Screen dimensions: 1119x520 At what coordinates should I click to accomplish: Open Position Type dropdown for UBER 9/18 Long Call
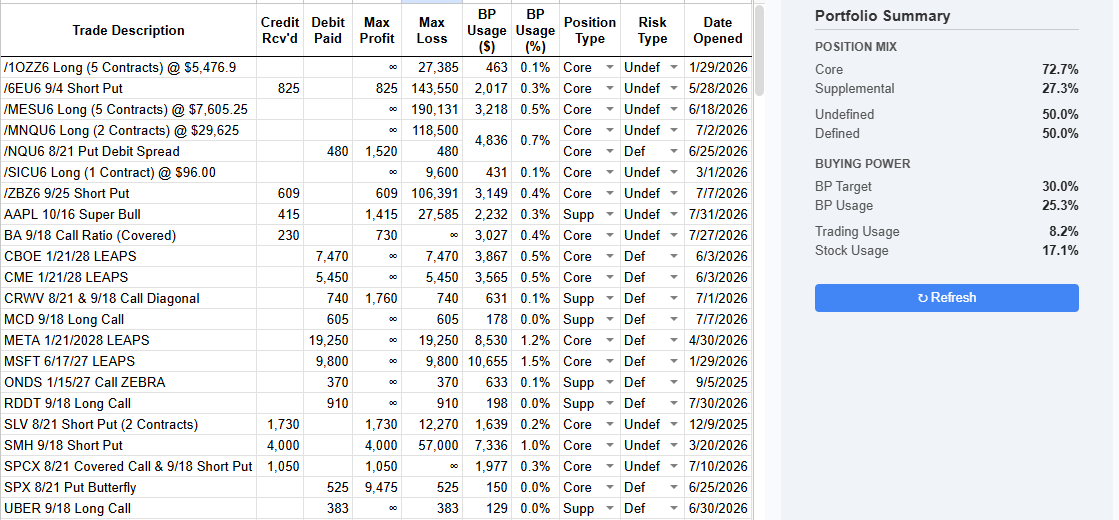pyautogui.click(x=609, y=509)
